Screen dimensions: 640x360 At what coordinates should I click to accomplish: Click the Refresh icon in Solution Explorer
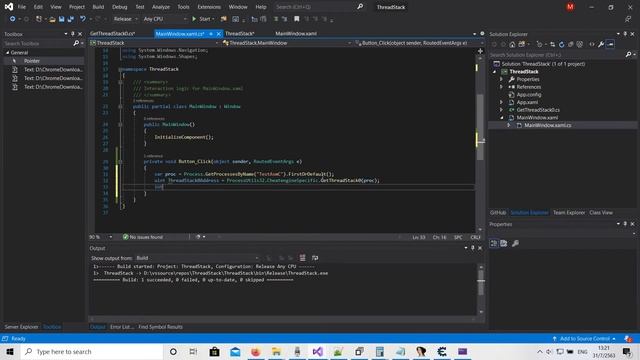coord(562,44)
